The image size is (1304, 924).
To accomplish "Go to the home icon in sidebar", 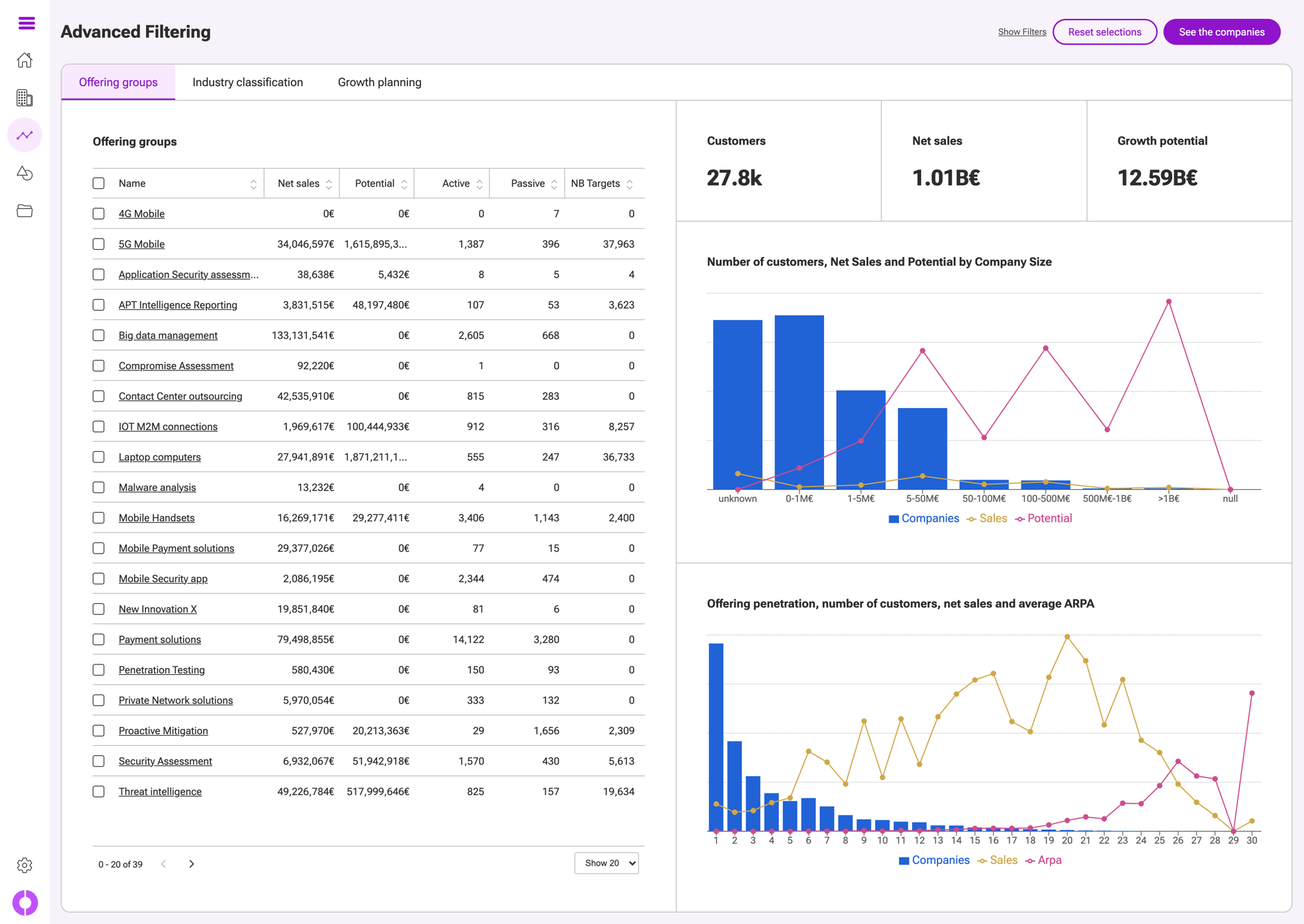I will [x=25, y=60].
